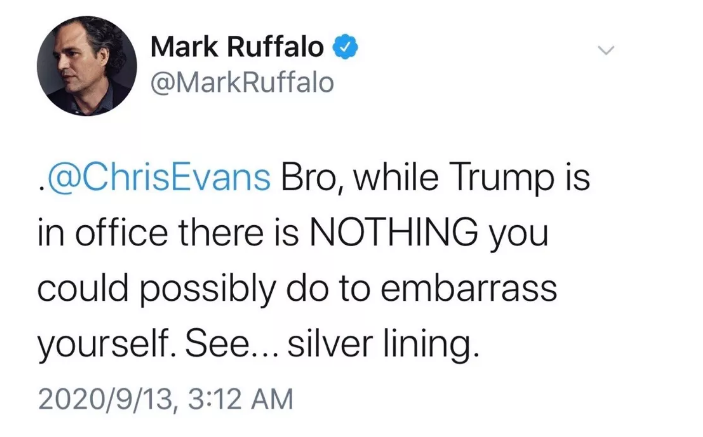Open the @MarkRuffalo handle link

(242, 83)
